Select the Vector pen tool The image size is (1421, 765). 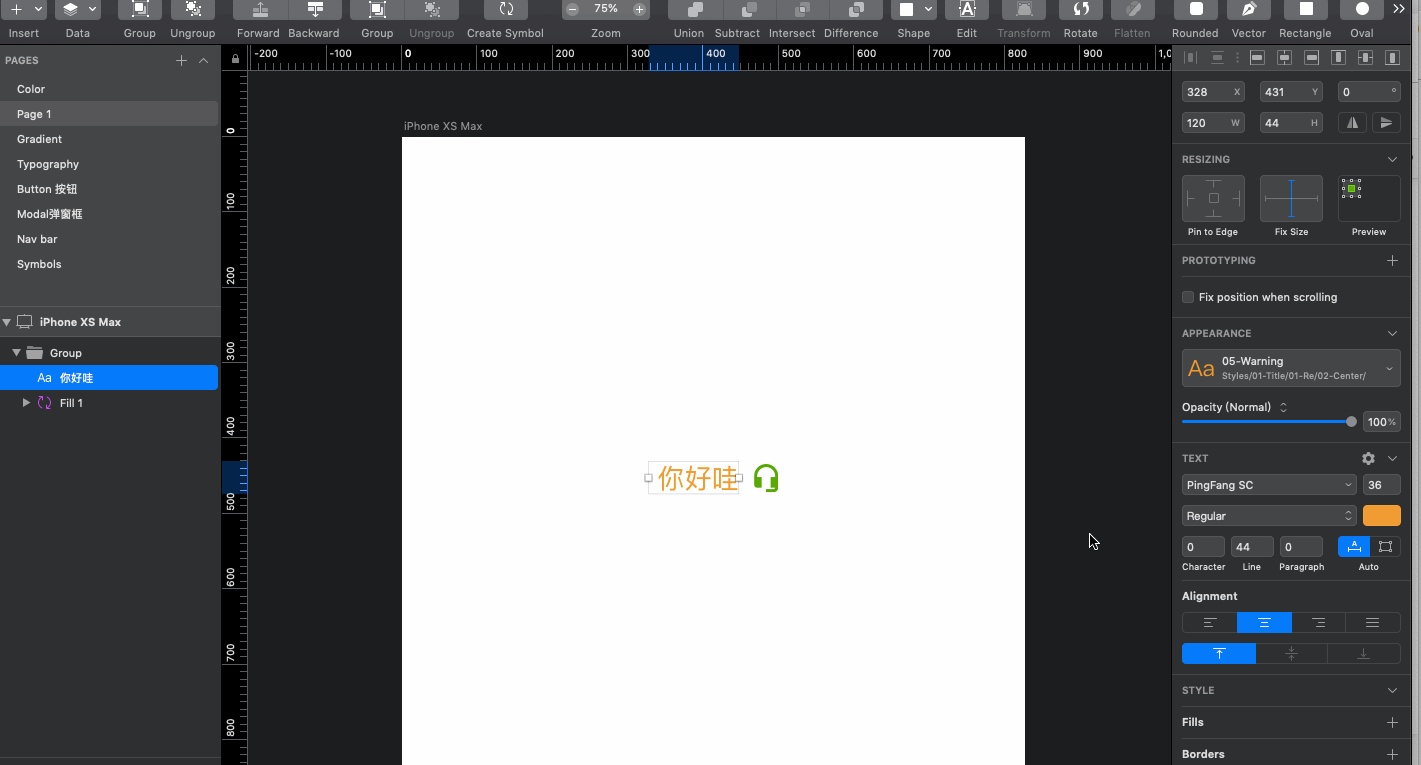tap(1249, 10)
